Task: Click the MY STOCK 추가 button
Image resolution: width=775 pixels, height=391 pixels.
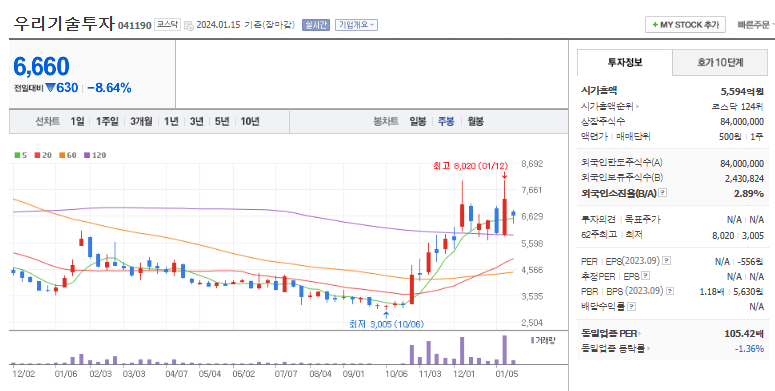Action: (685, 25)
